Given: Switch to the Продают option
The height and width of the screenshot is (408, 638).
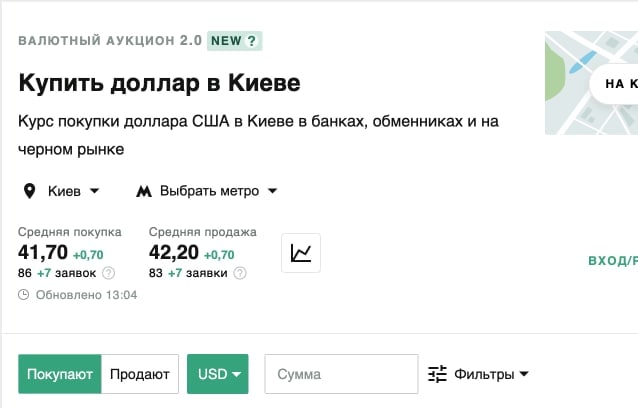Looking at the screenshot, I should point(140,374).
